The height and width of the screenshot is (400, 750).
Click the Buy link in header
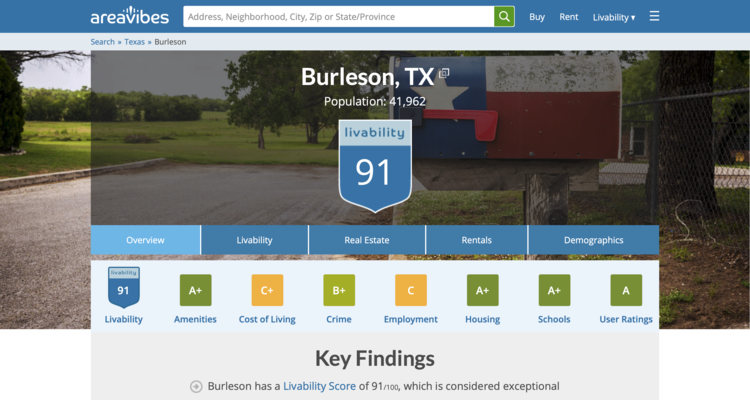click(537, 17)
